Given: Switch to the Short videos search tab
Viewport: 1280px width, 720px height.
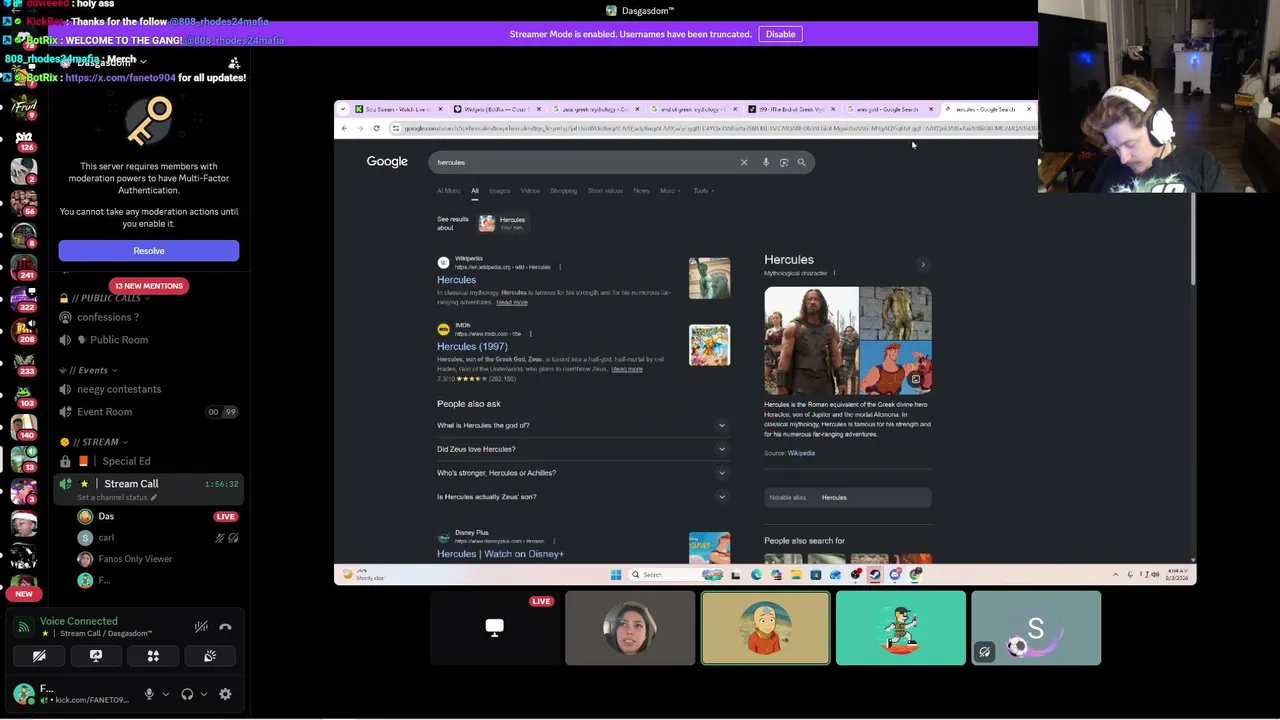Looking at the screenshot, I should pyautogui.click(x=605, y=190).
